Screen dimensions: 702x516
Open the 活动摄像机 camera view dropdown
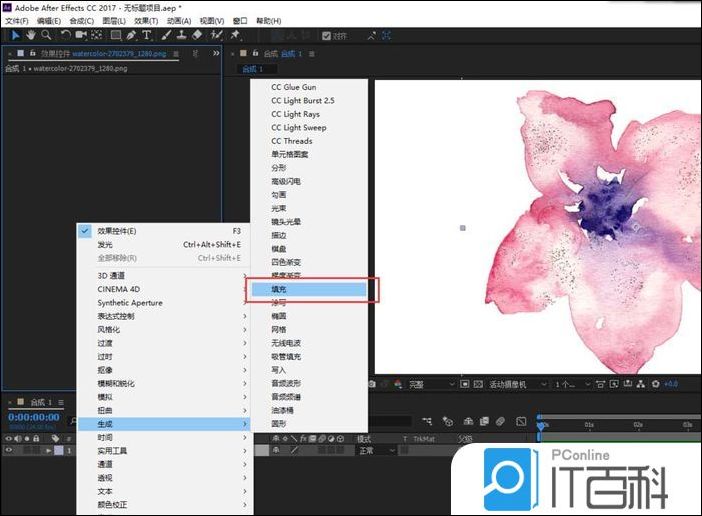(517, 384)
